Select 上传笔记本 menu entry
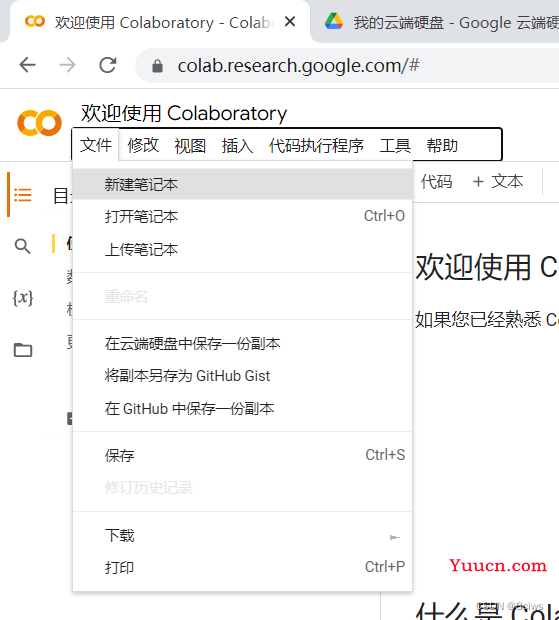559x620 pixels. click(x=242, y=250)
